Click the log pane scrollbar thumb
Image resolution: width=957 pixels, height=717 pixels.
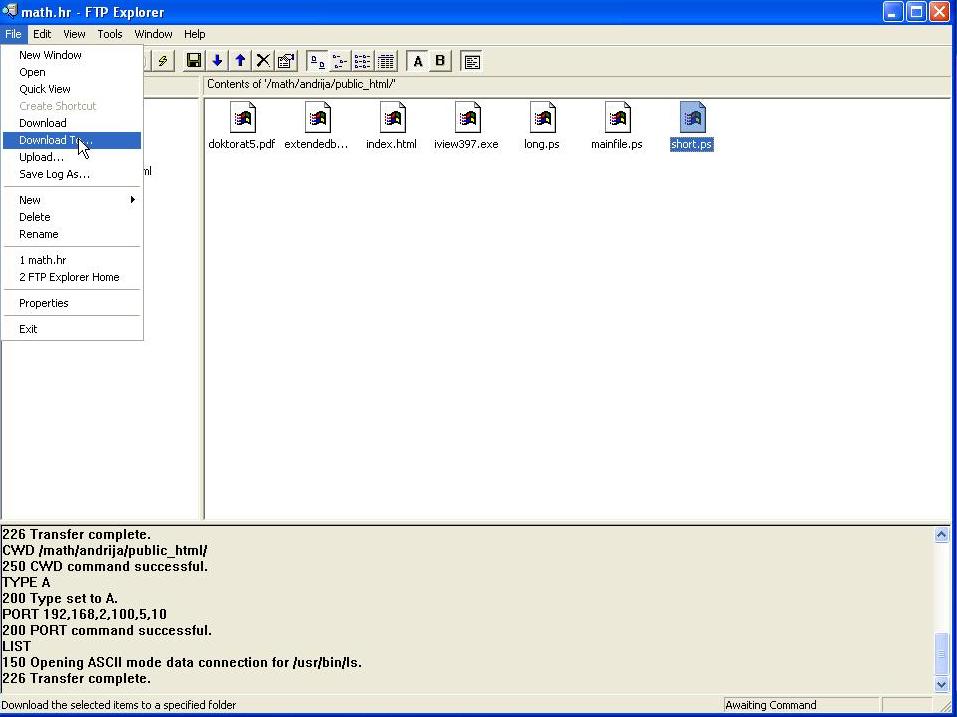(941, 654)
